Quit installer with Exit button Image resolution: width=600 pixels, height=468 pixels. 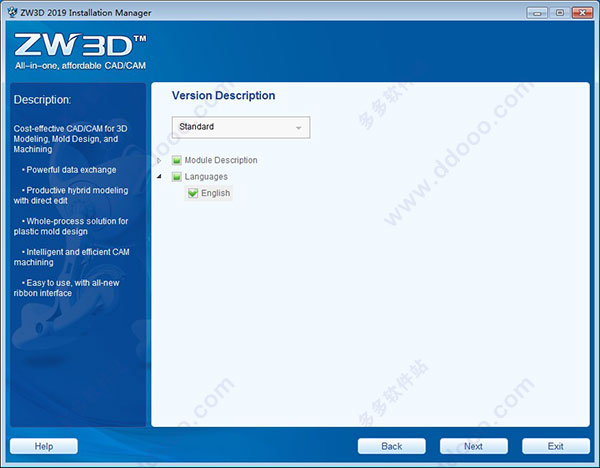click(556, 446)
